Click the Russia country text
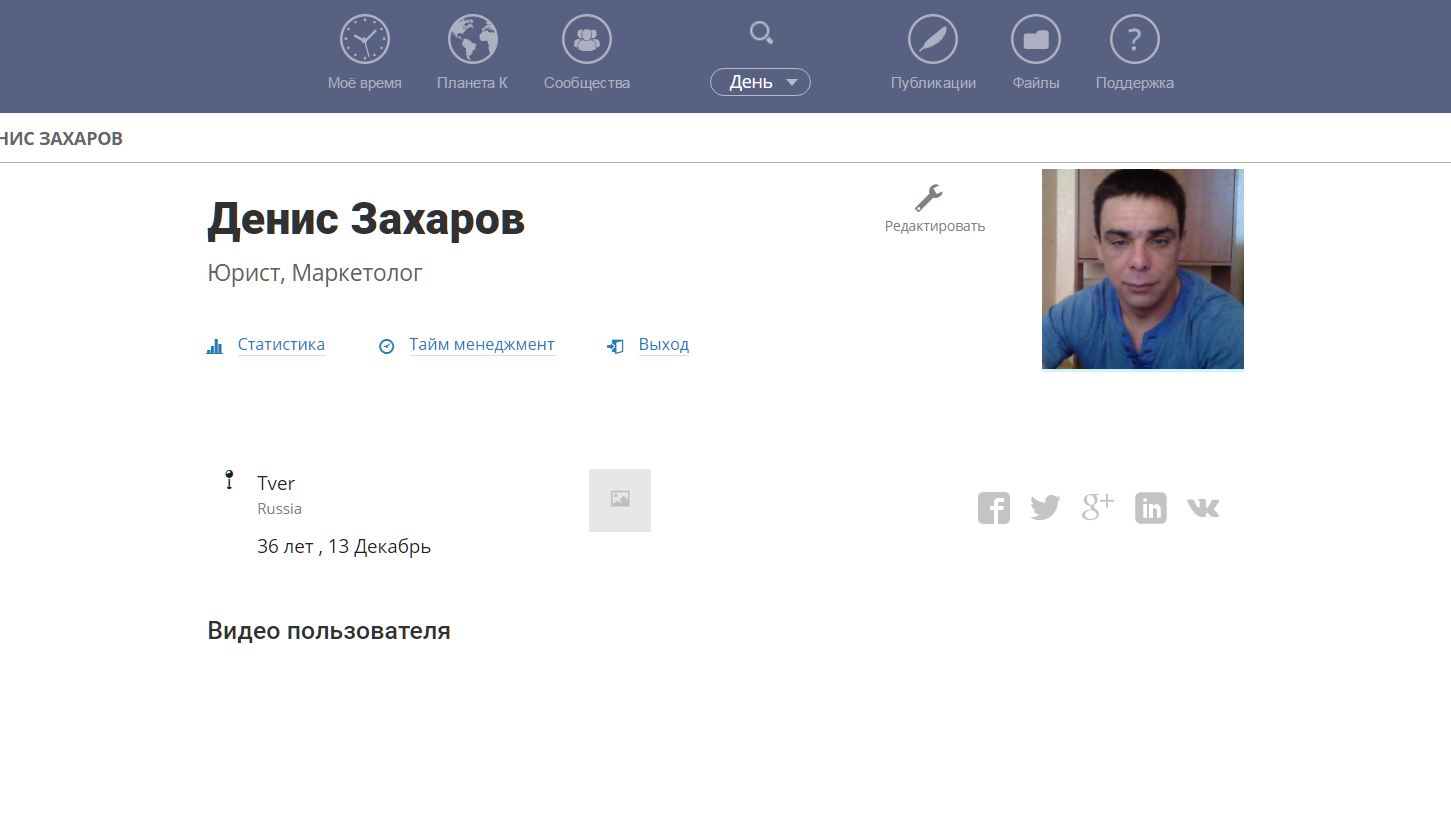This screenshot has height=822, width=1451. pyautogui.click(x=279, y=508)
